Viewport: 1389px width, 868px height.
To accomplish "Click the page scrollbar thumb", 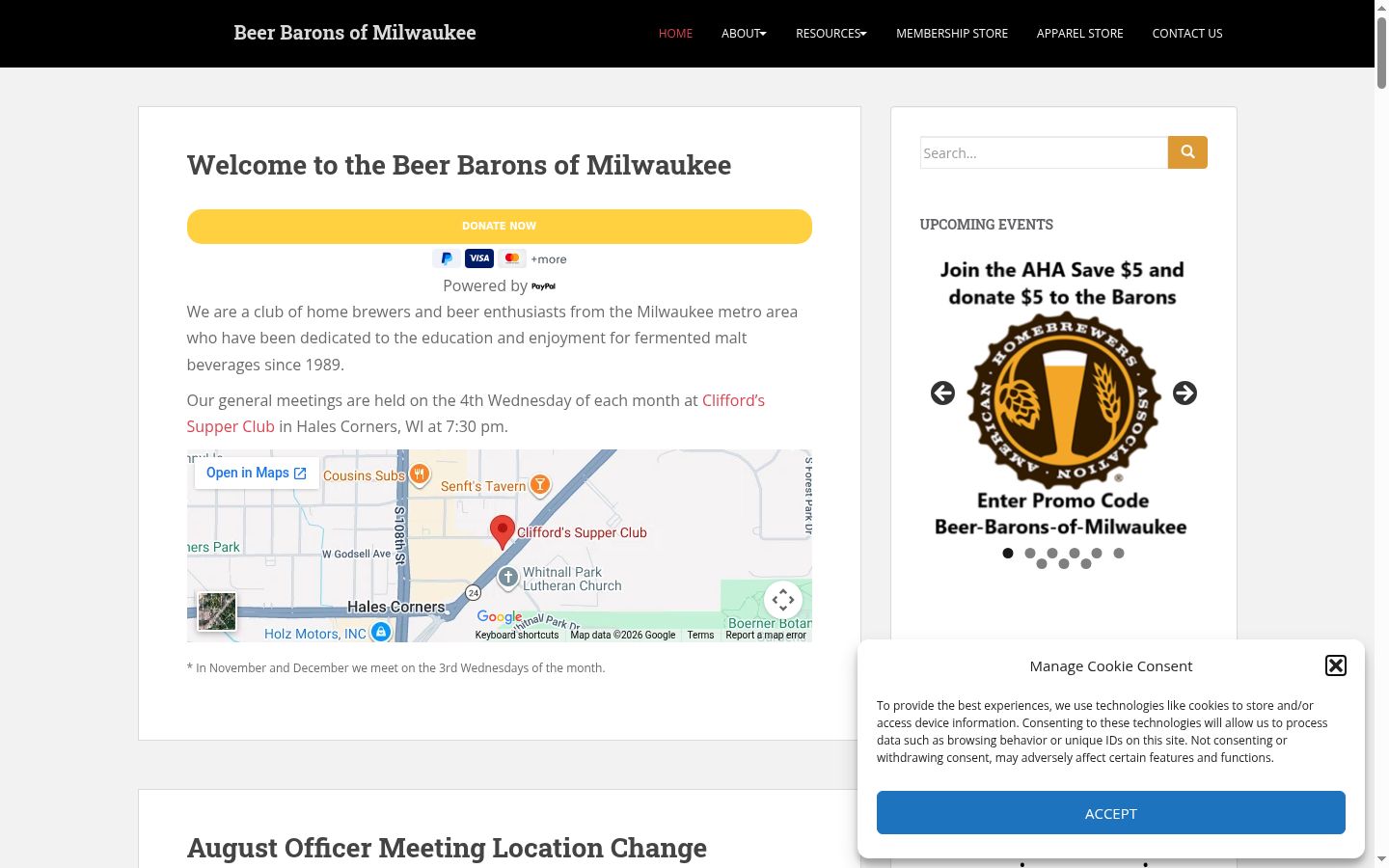I will 1381,54.
